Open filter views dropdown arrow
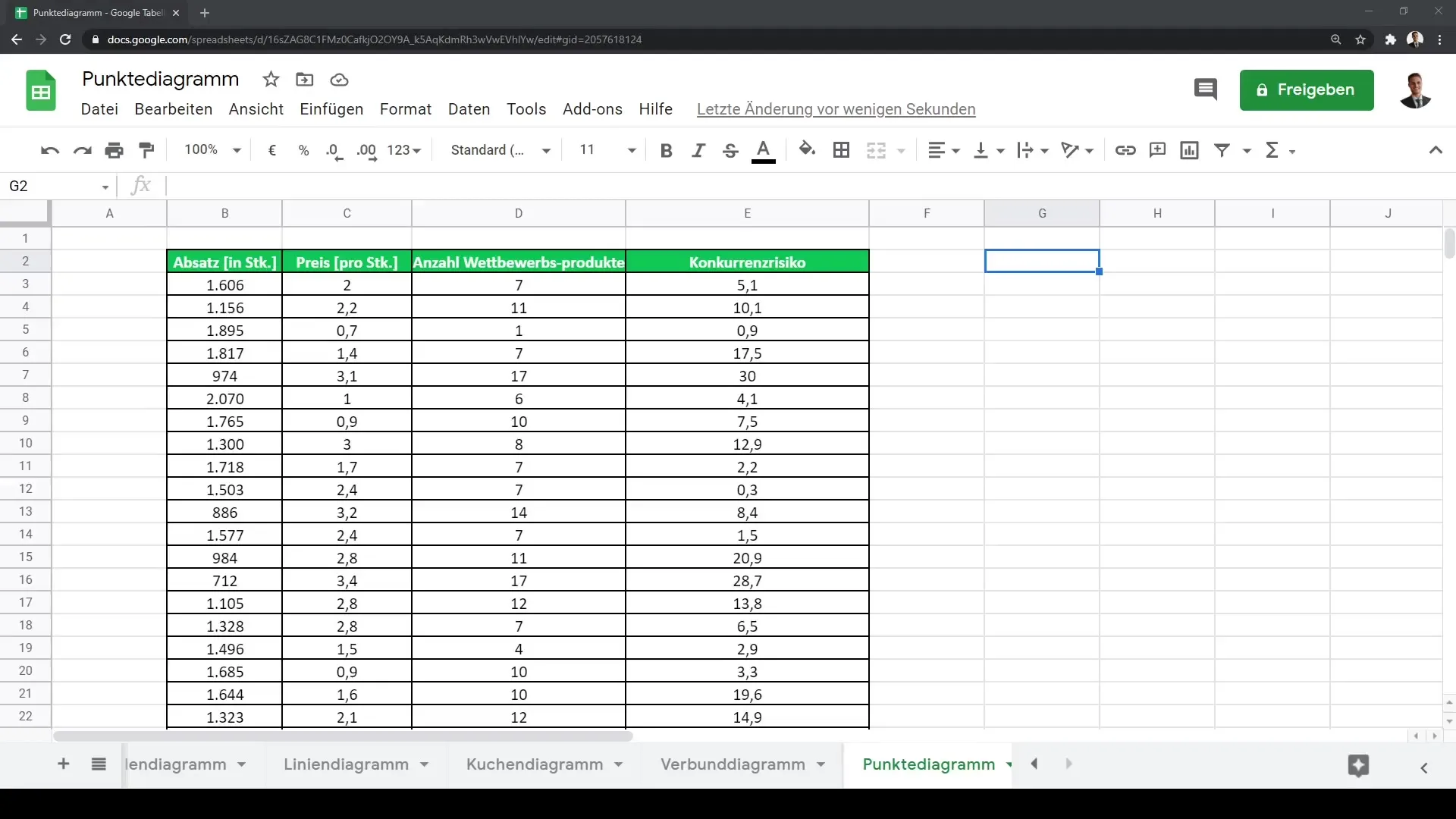The width and height of the screenshot is (1456, 819). coord(1247,151)
